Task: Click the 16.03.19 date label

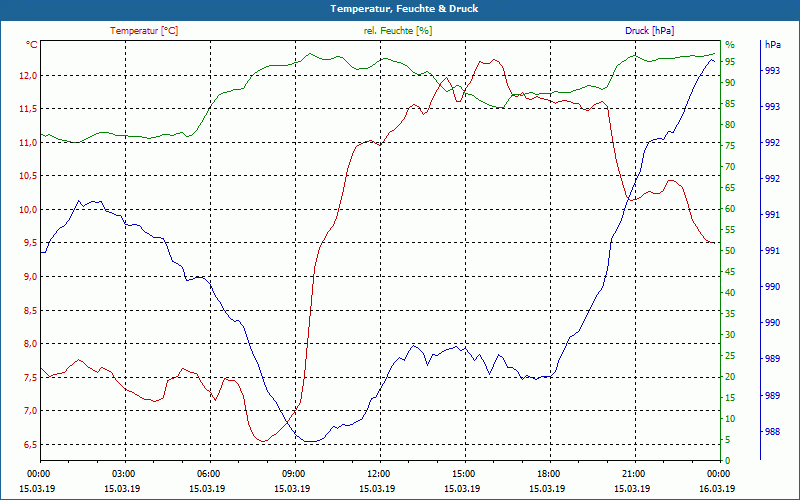Action: click(717, 488)
